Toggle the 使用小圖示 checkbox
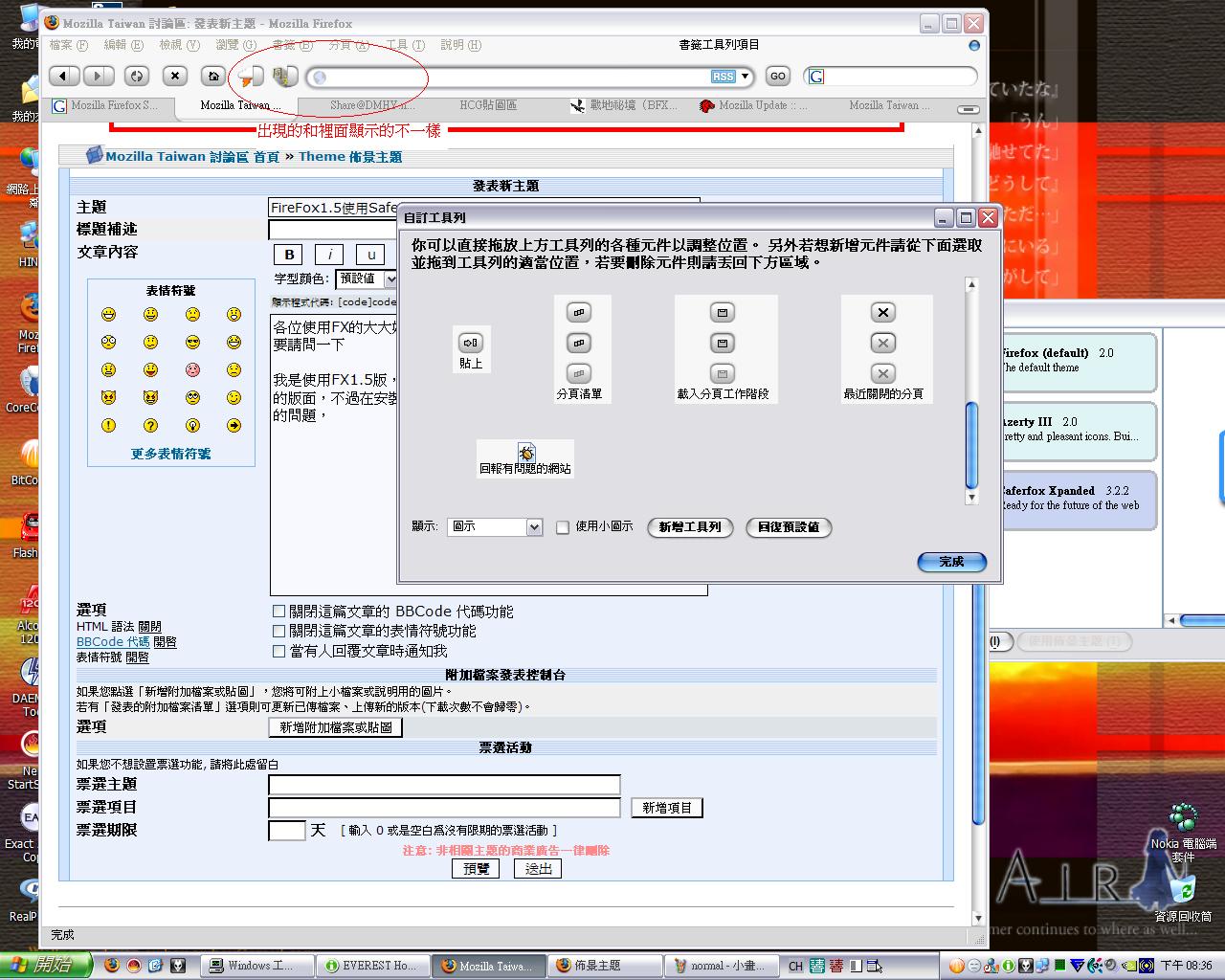1225x980 pixels. pyautogui.click(x=563, y=527)
